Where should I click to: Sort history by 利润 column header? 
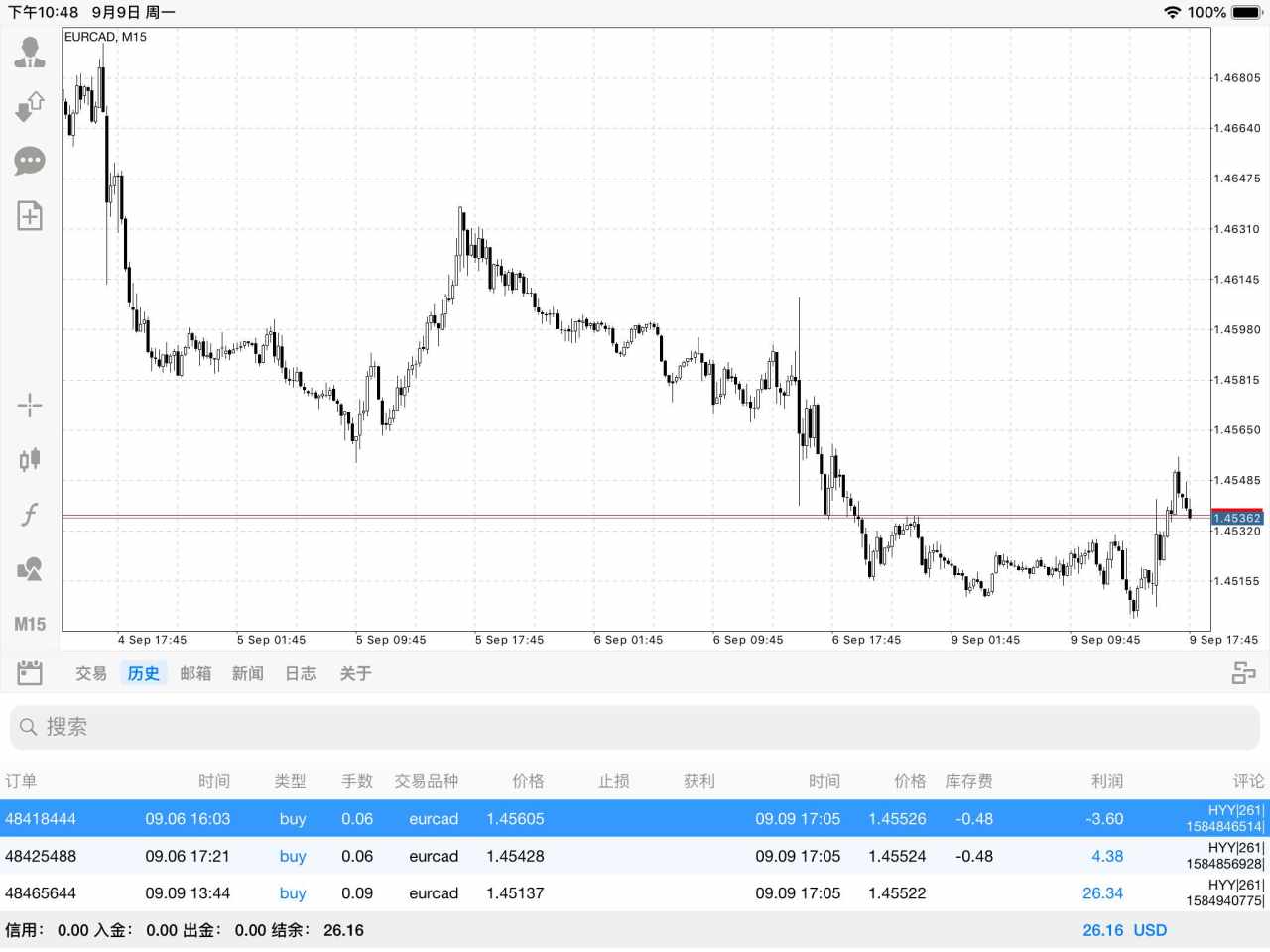1107,781
